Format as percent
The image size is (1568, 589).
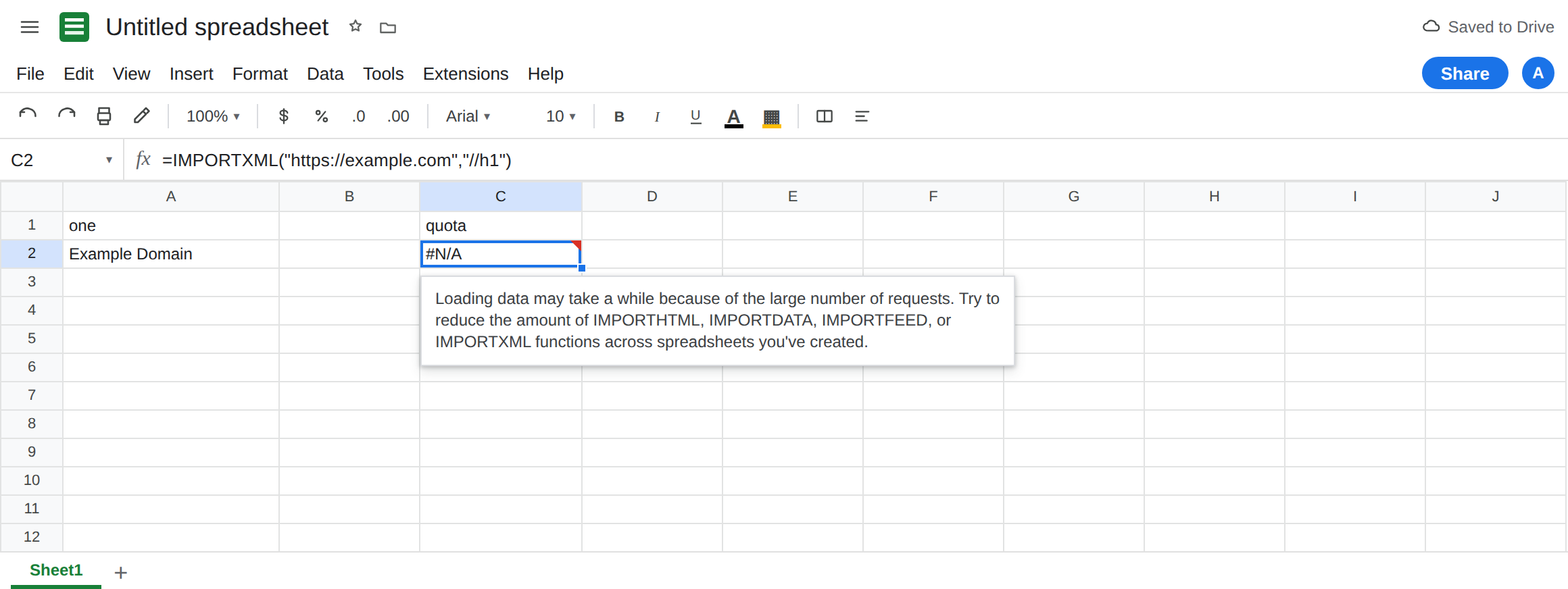tap(322, 116)
